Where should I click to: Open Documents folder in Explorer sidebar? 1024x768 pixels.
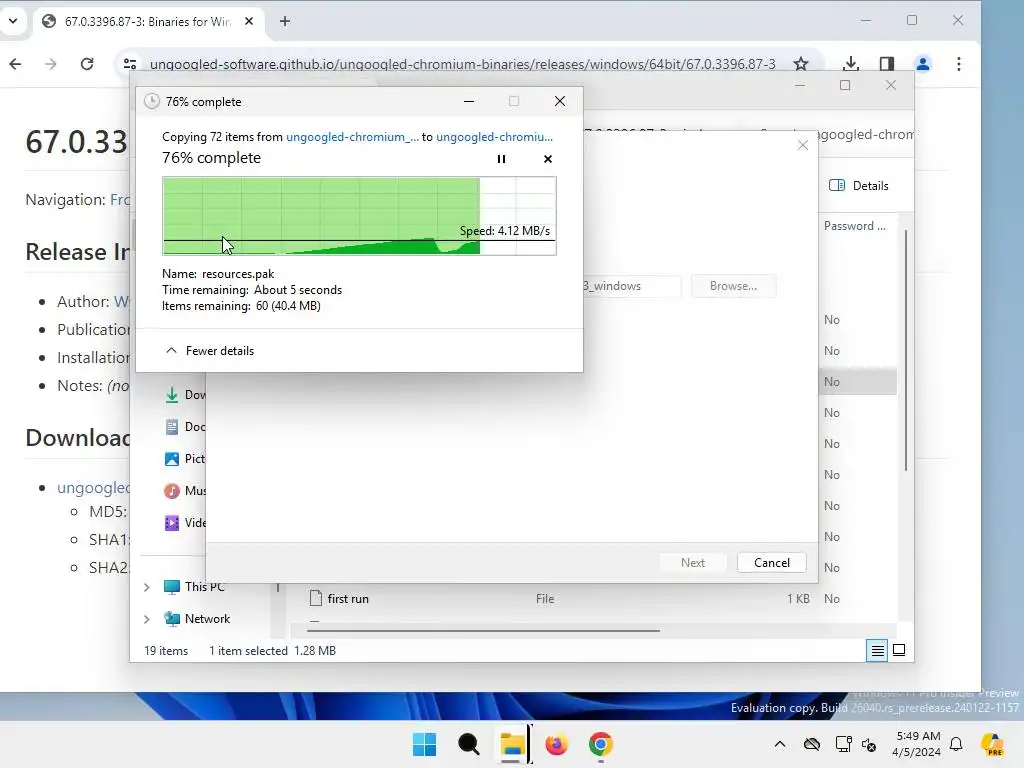coord(184,426)
